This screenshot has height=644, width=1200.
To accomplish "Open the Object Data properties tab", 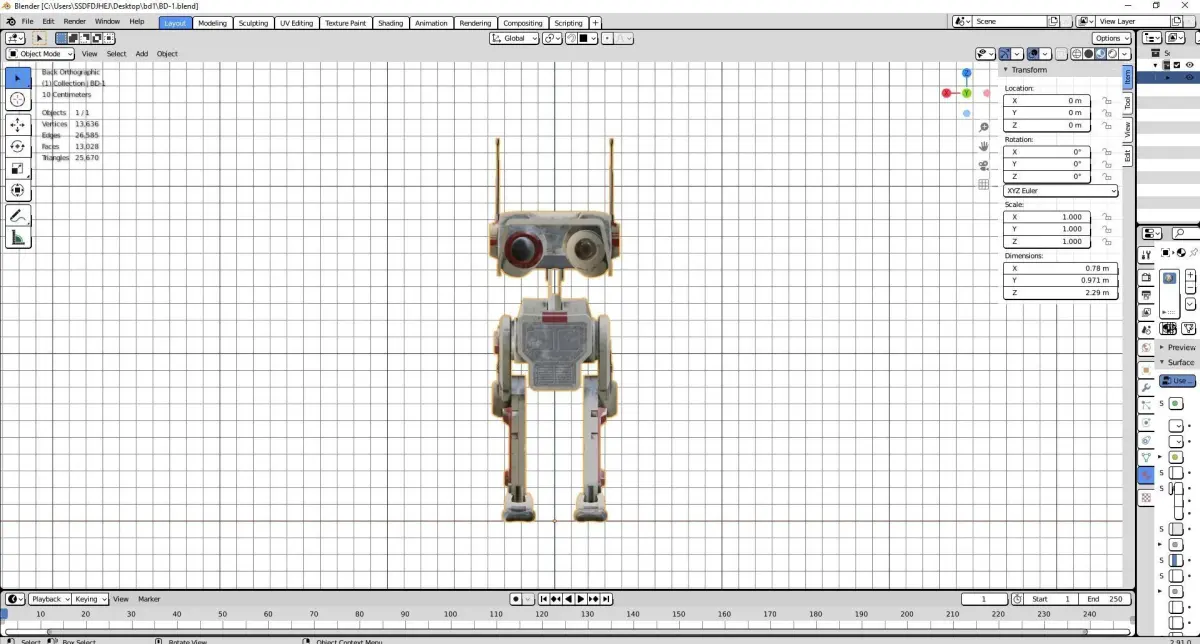I will click(1146, 458).
